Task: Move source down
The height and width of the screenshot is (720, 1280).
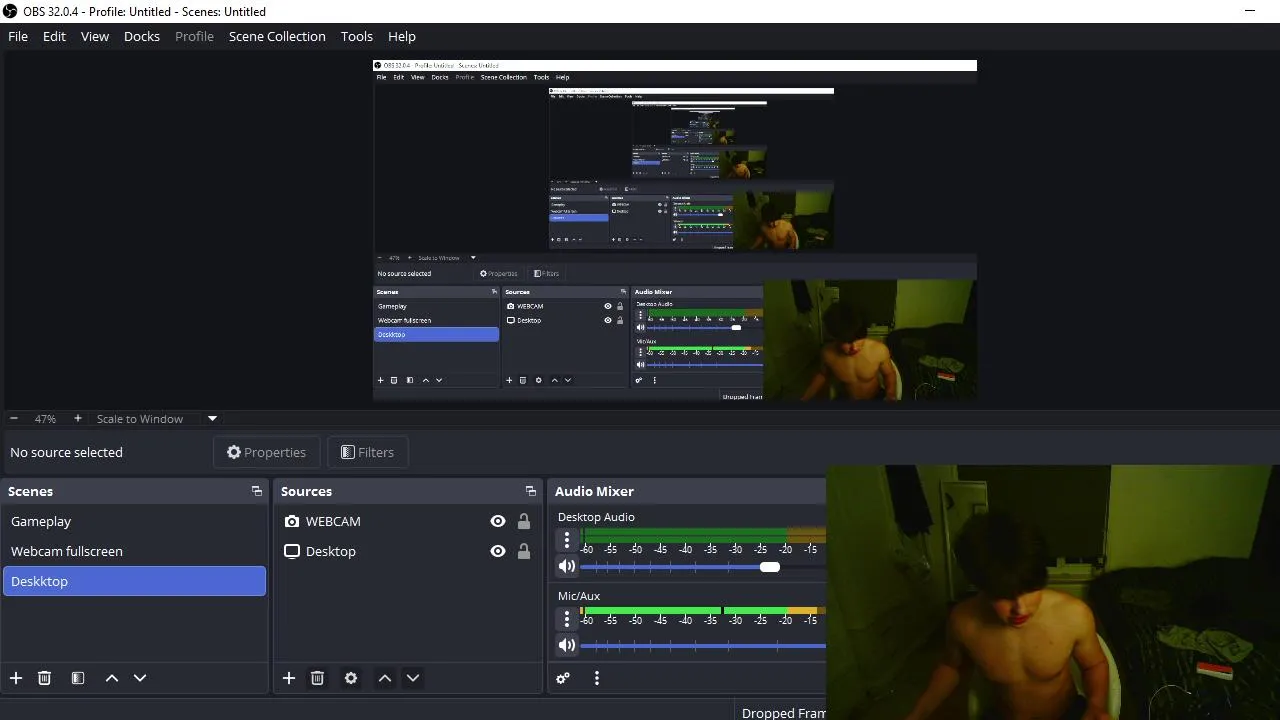Action: (413, 678)
